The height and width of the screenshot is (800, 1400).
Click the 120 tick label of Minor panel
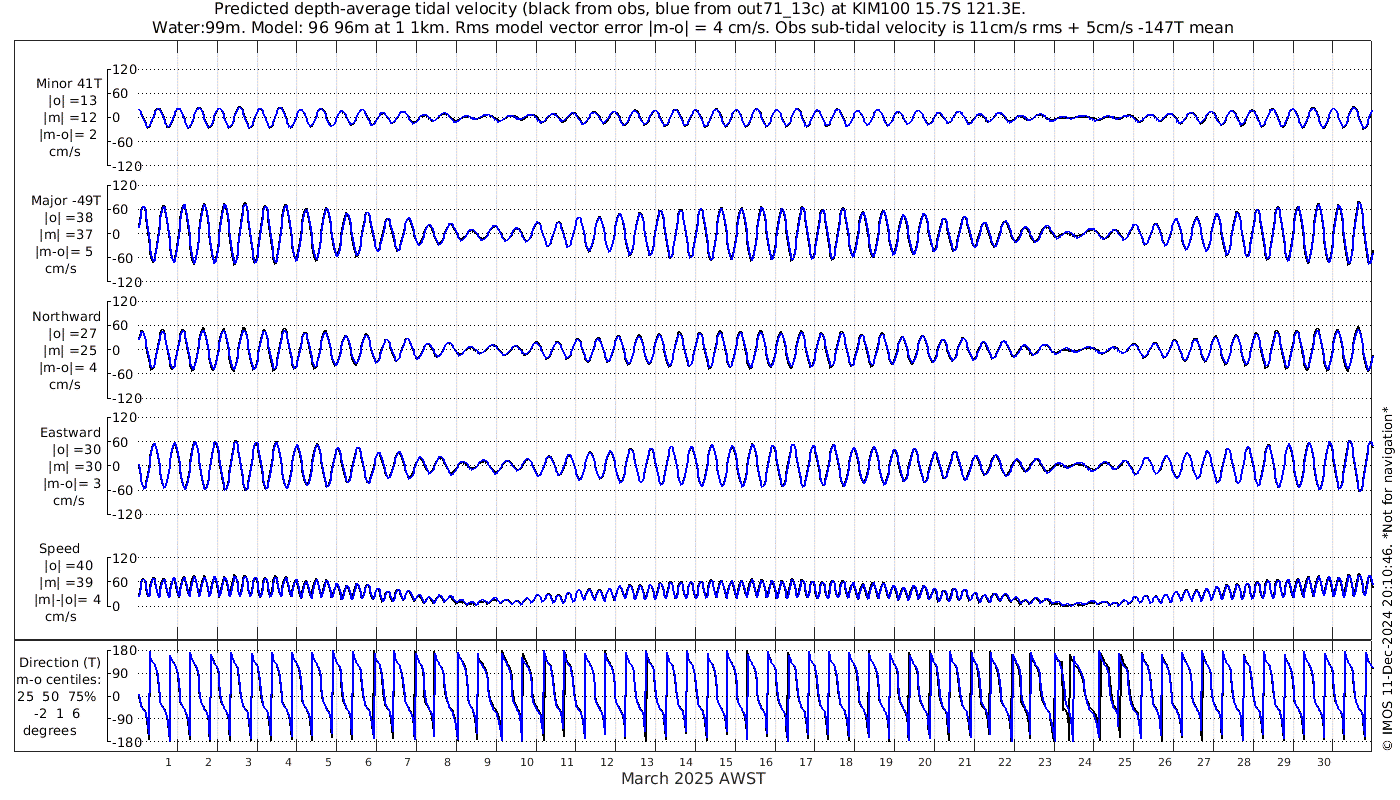click(124, 69)
